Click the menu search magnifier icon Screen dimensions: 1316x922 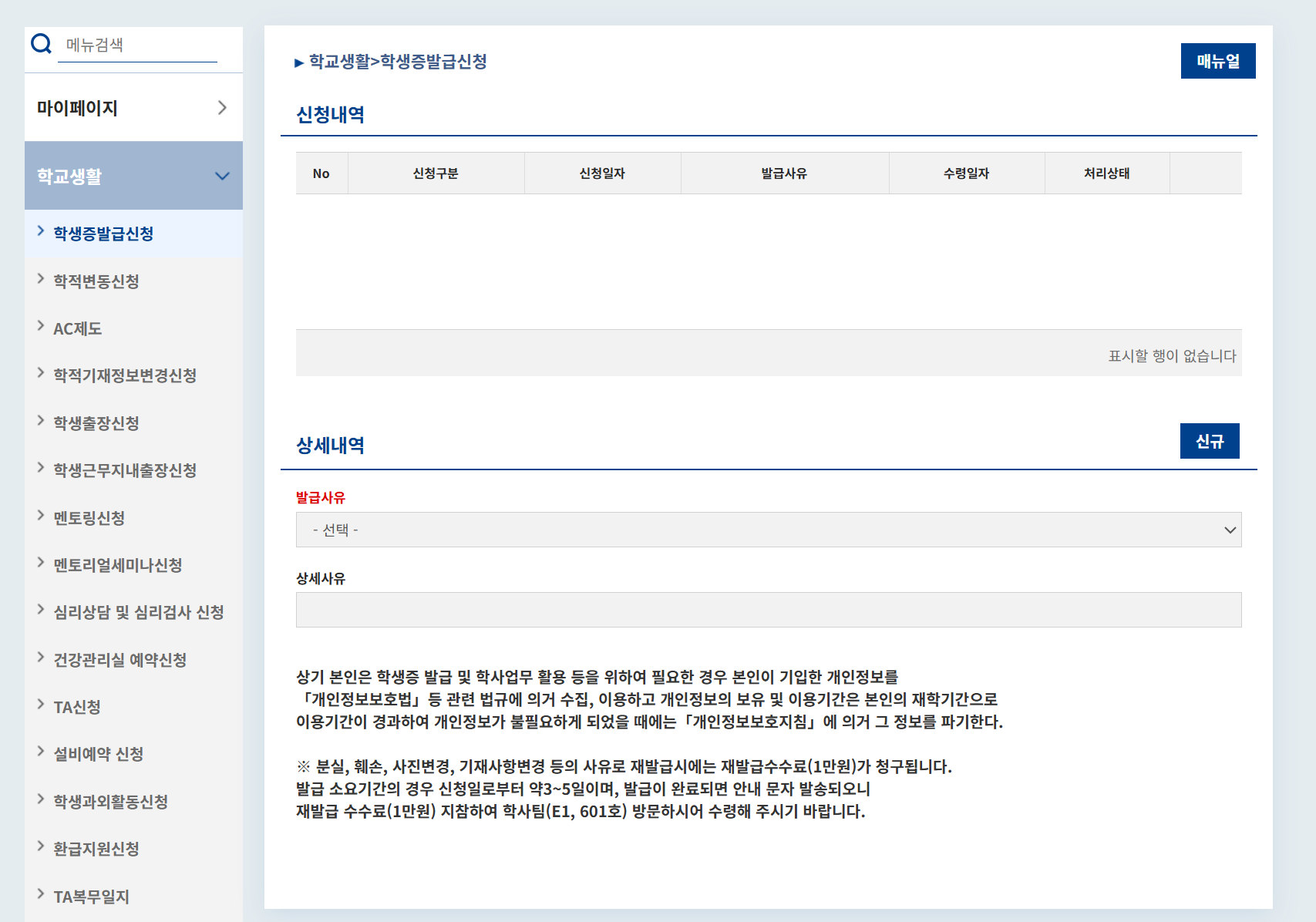pos(41,44)
